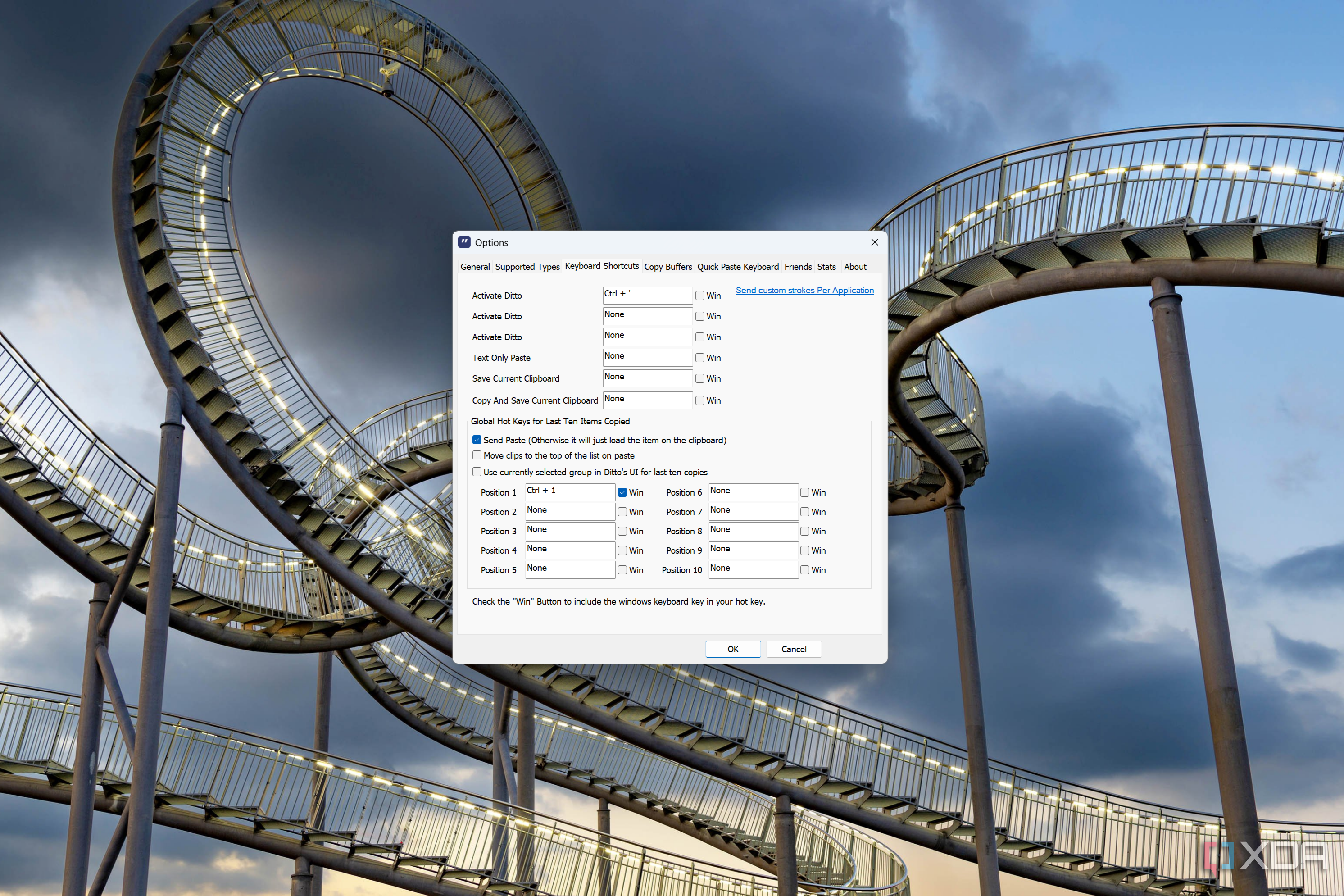Viewport: 1344px width, 896px height.
Task: Uncheck the Win box for Position 1
Action: tap(622, 492)
